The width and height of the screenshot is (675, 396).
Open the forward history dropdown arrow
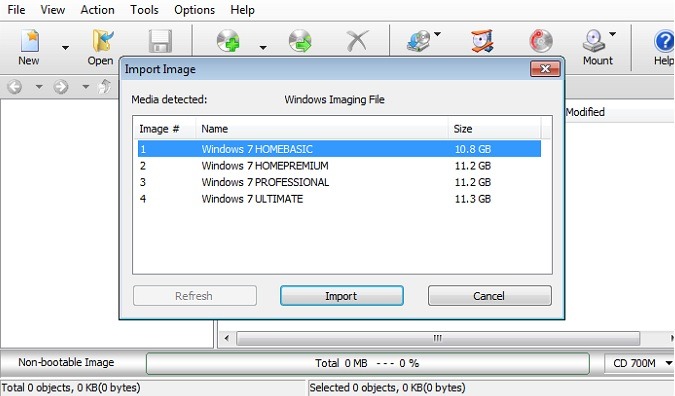click(86, 87)
